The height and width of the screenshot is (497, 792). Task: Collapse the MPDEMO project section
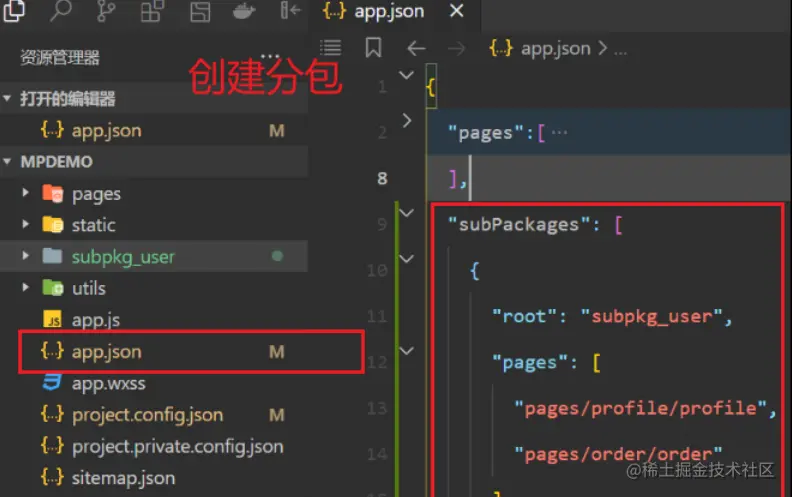coord(7,162)
